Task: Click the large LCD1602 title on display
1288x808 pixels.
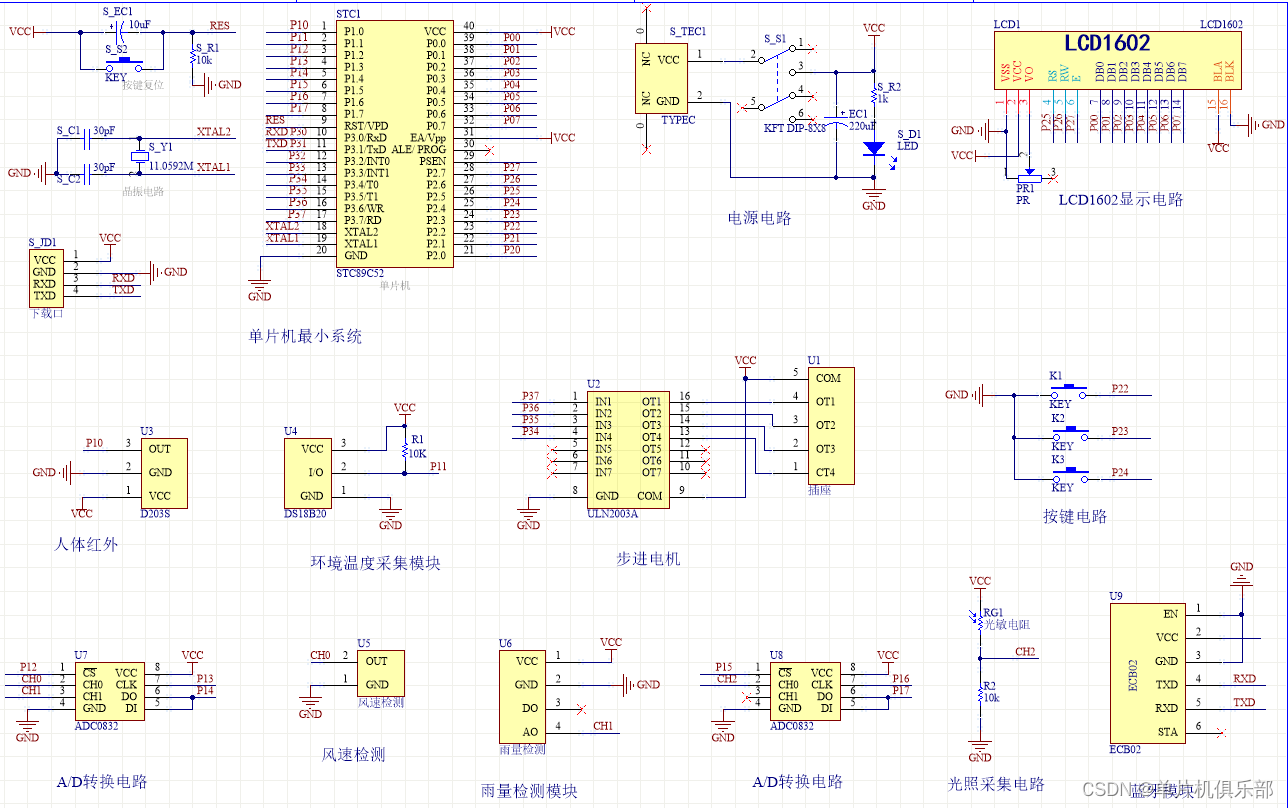Action: click(1106, 43)
